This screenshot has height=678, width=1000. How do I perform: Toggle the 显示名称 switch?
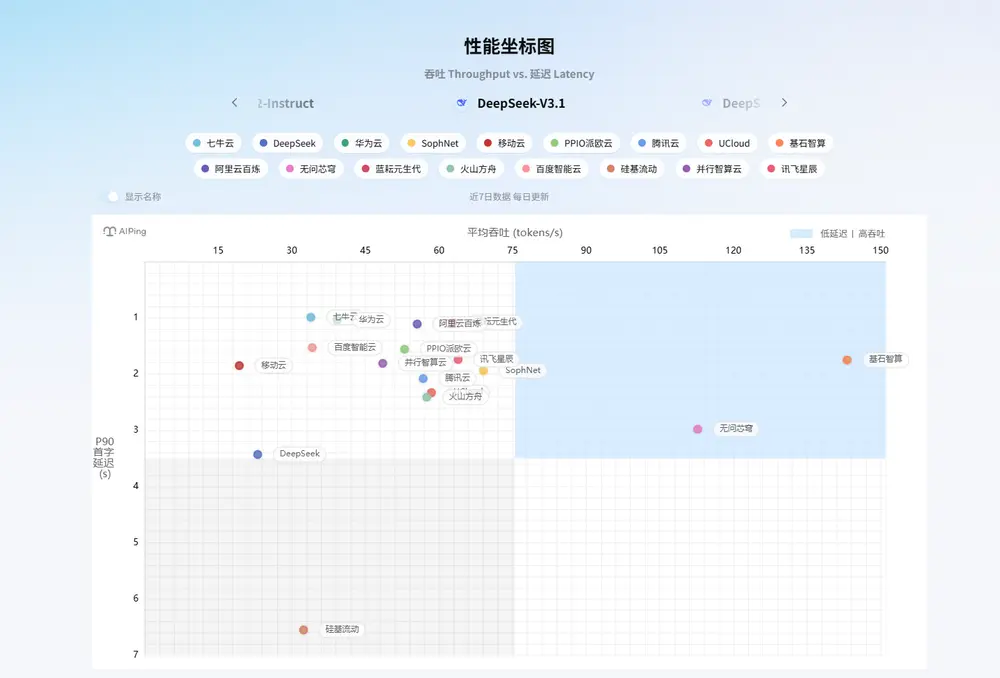114,197
